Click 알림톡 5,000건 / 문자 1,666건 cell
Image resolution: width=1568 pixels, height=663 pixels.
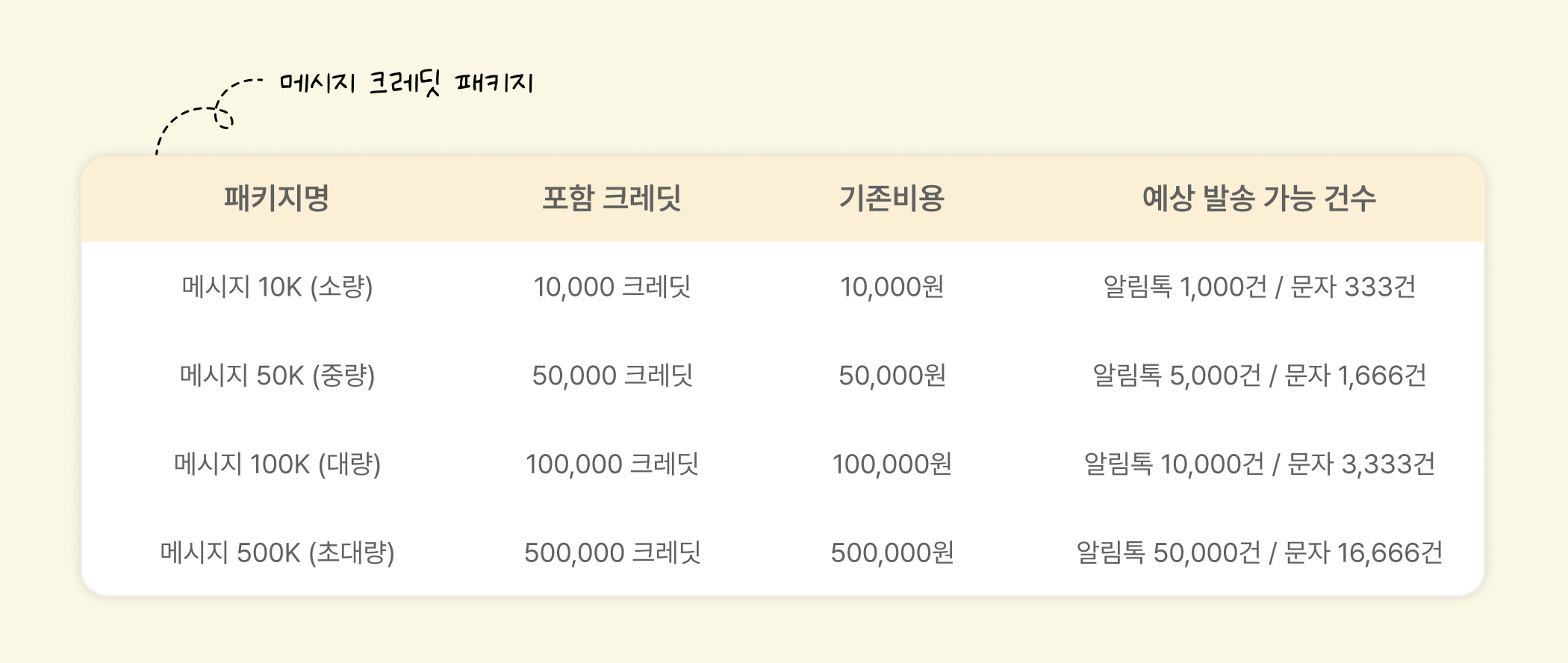pos(1259,376)
